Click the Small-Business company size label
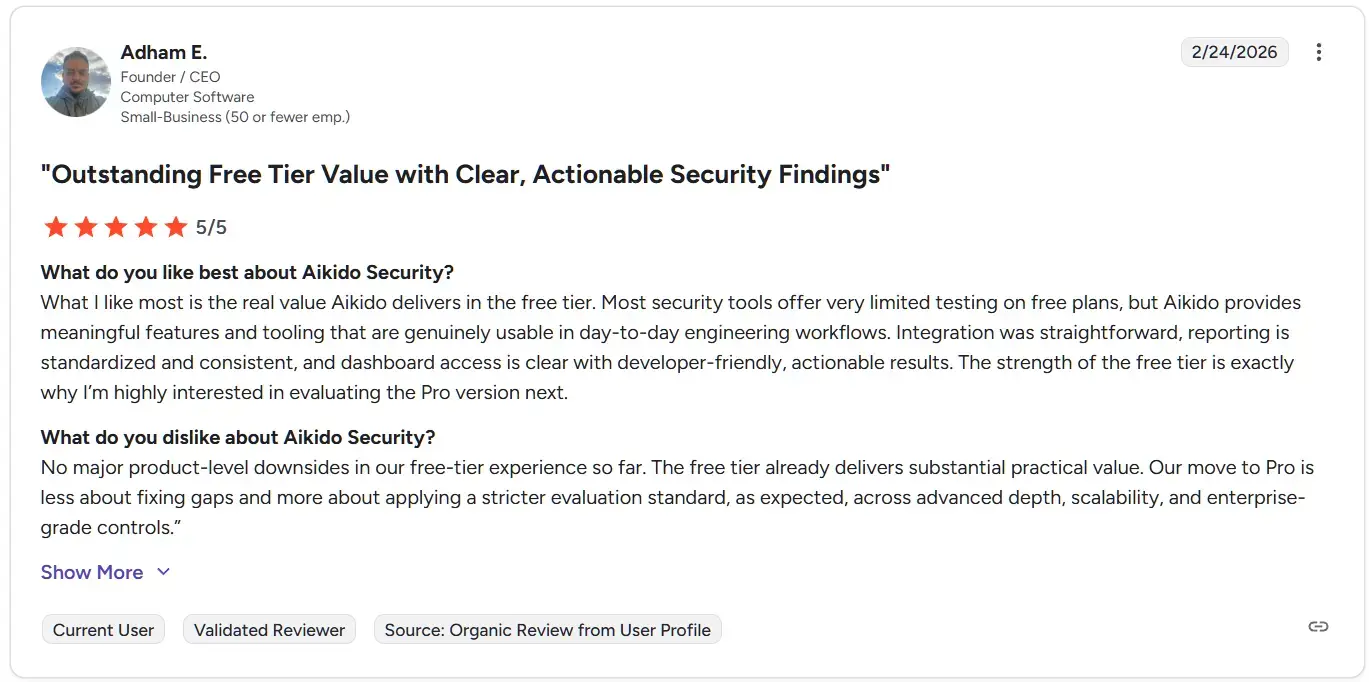 click(235, 117)
